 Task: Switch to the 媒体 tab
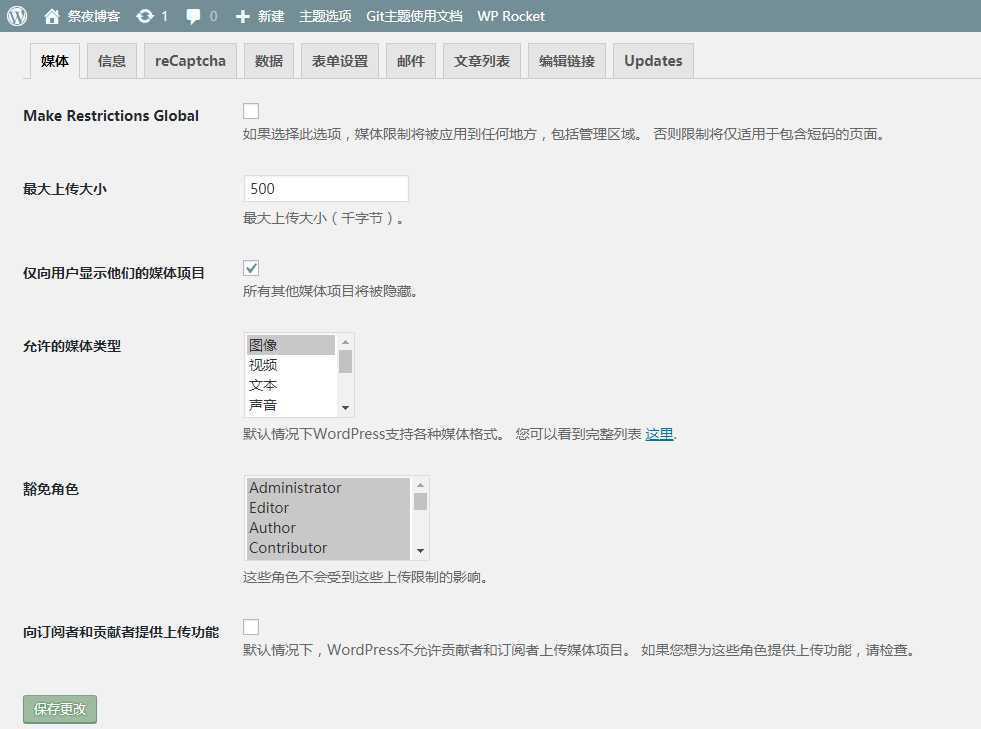pyautogui.click(x=54, y=61)
